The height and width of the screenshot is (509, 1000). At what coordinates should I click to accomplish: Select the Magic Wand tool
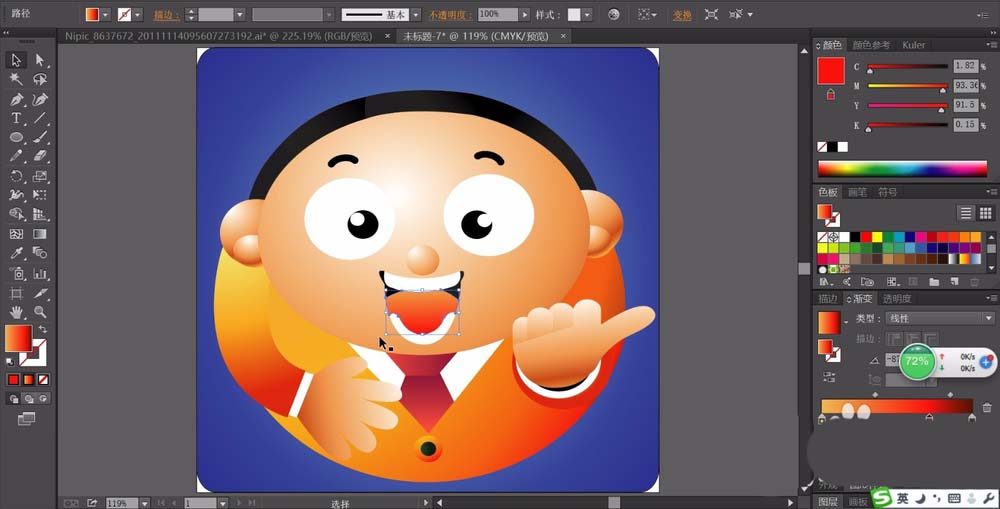16,79
